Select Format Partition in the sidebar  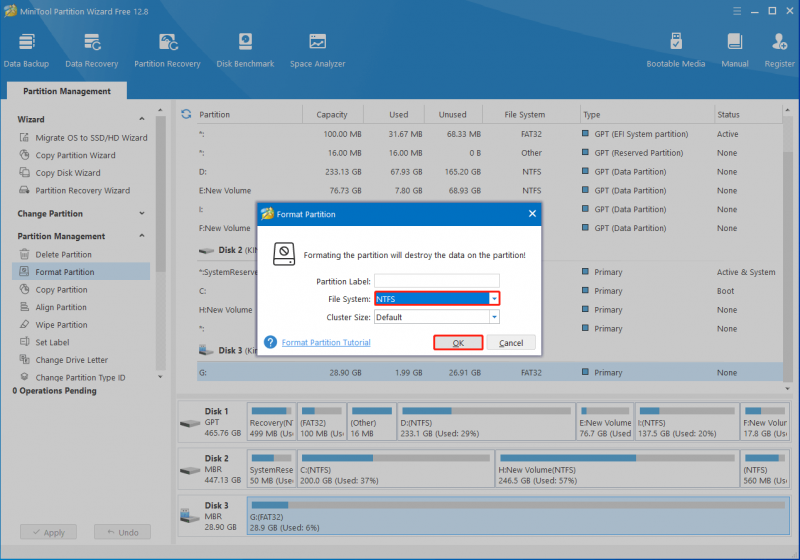[x=81, y=272]
